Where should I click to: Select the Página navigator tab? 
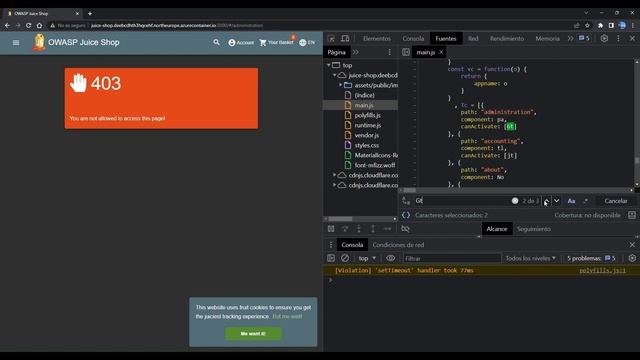336,52
